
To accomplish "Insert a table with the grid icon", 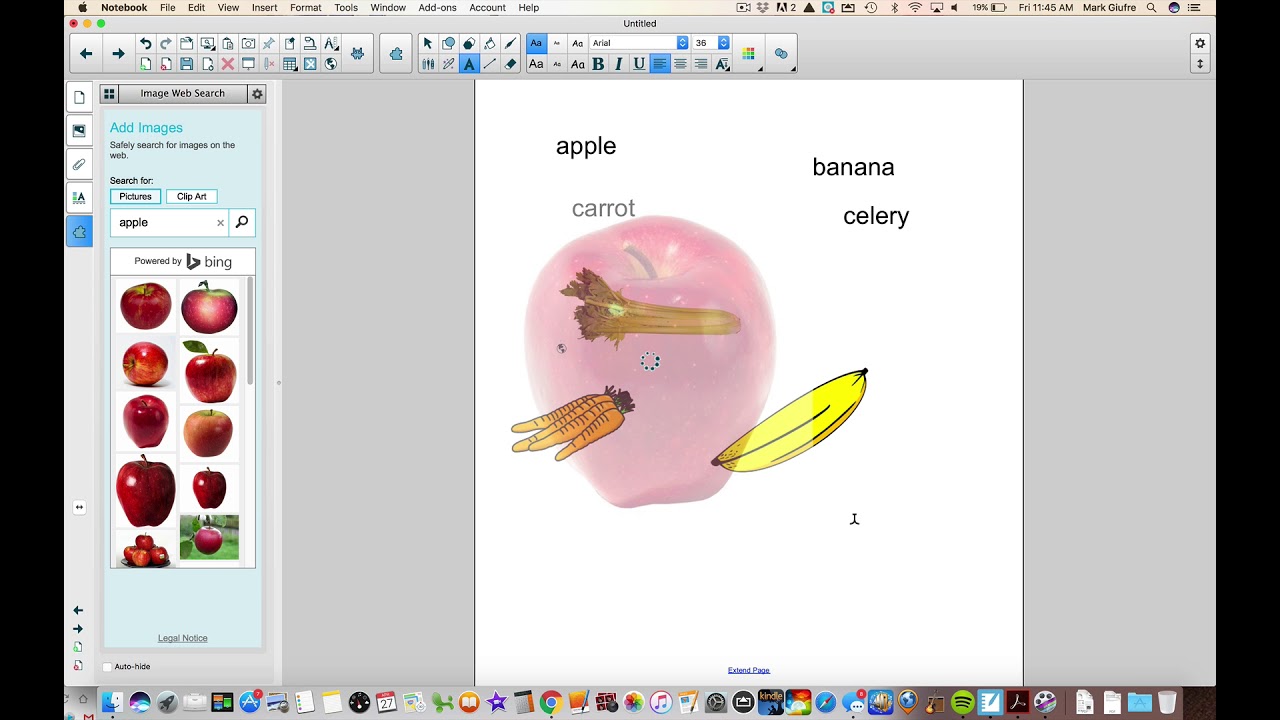I will (290, 64).
